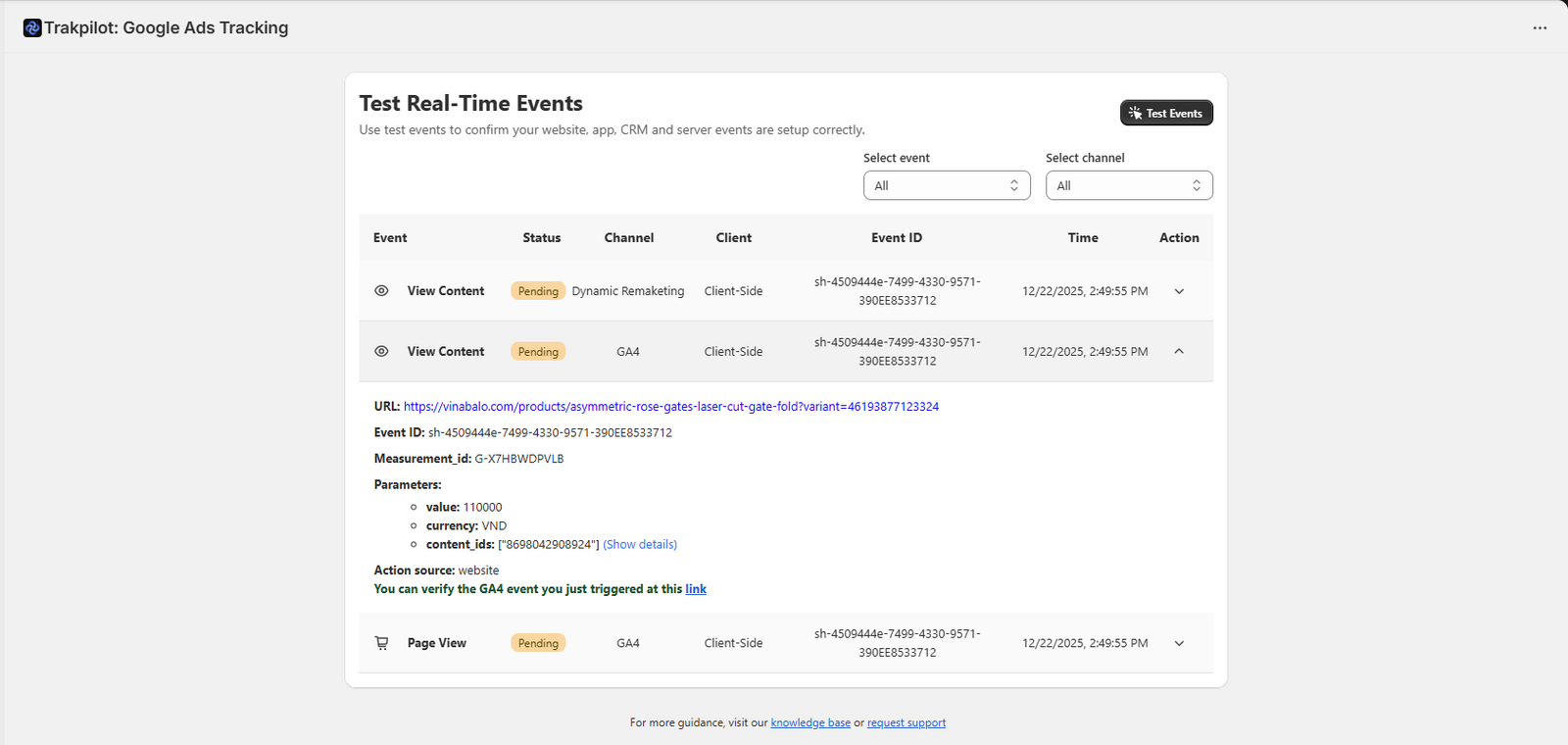Click the Trakpilot app logo icon
The height and width of the screenshot is (745, 1568).
tap(32, 28)
